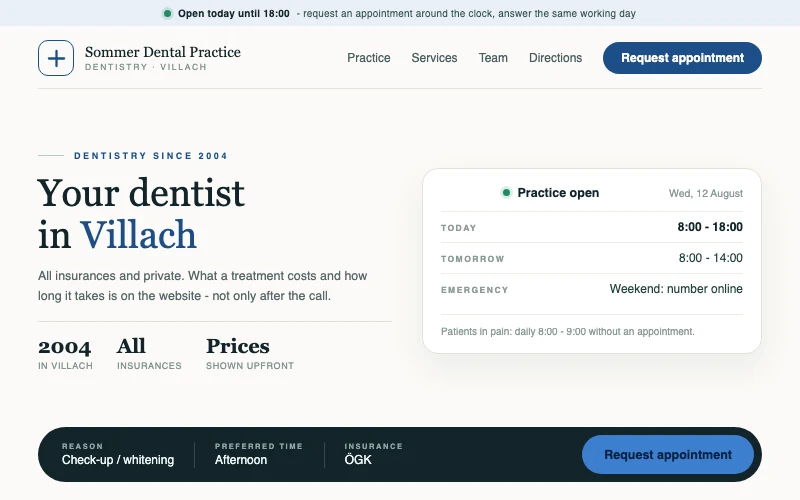Open Insurance selector showing ÖGK
Image resolution: width=800 pixels, height=500 pixels.
(373, 454)
